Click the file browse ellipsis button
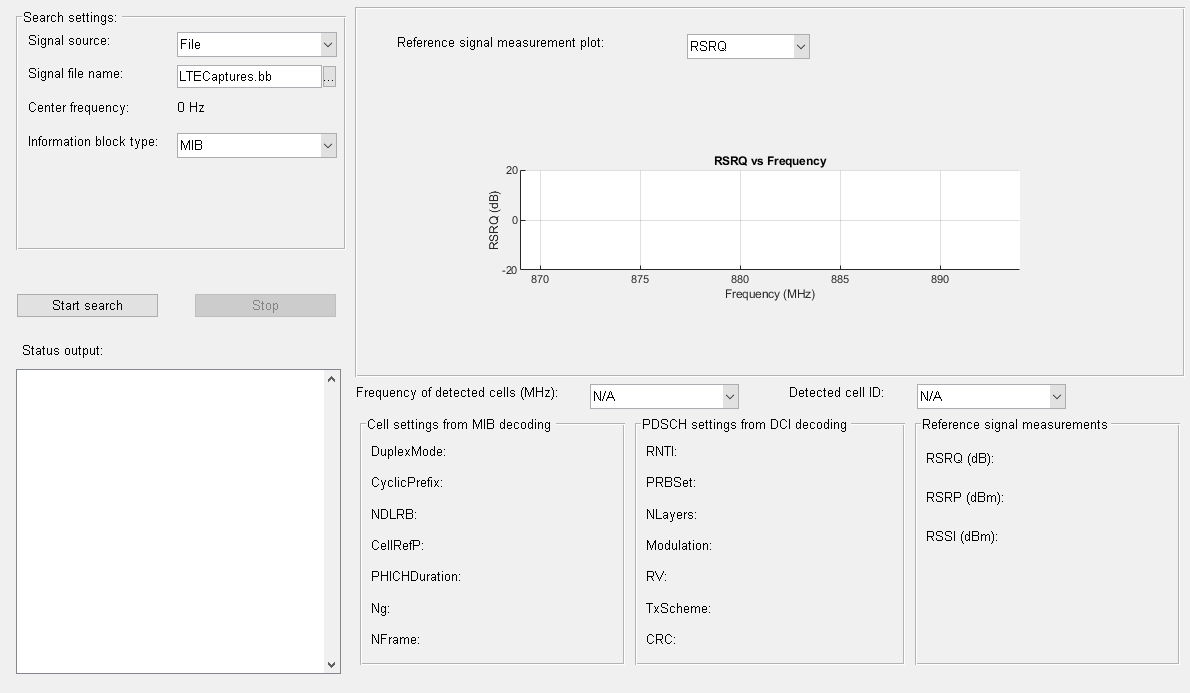This screenshot has width=1190, height=693. click(x=329, y=77)
